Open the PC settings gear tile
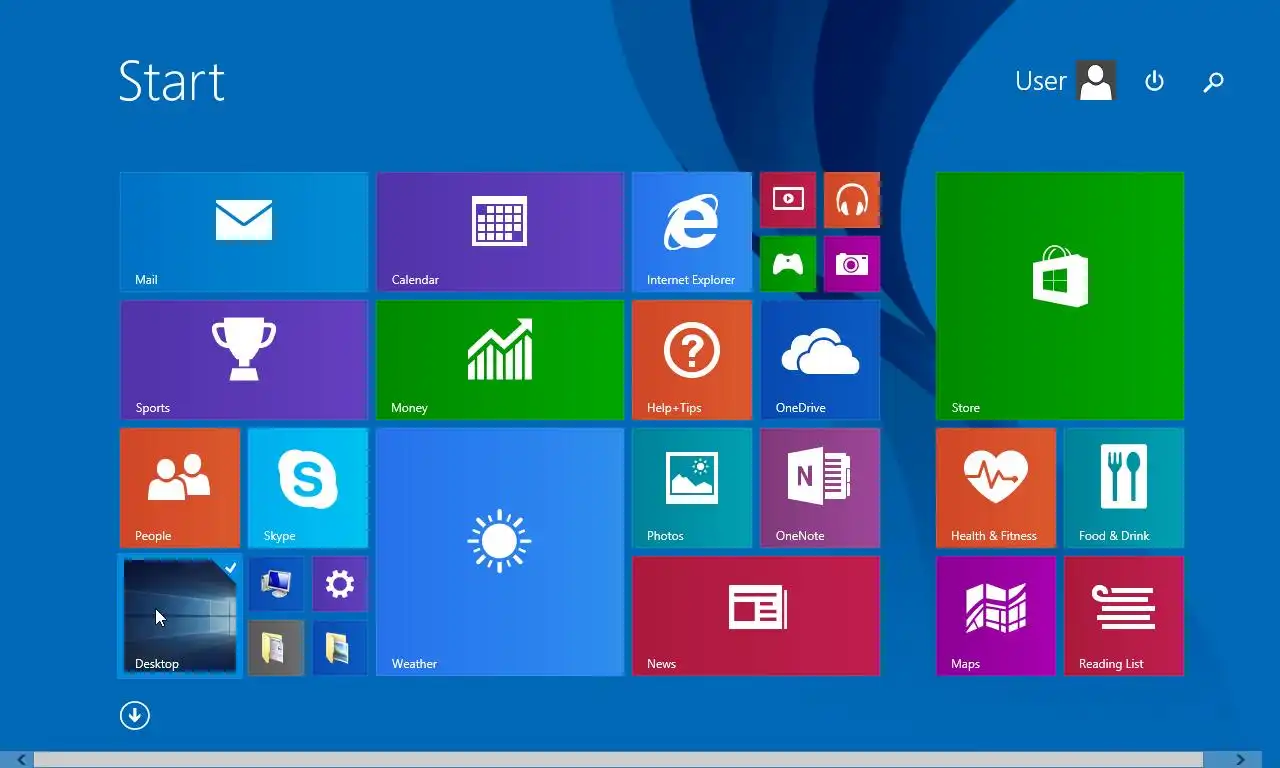Screen dimensions: 1280x768 [340, 584]
